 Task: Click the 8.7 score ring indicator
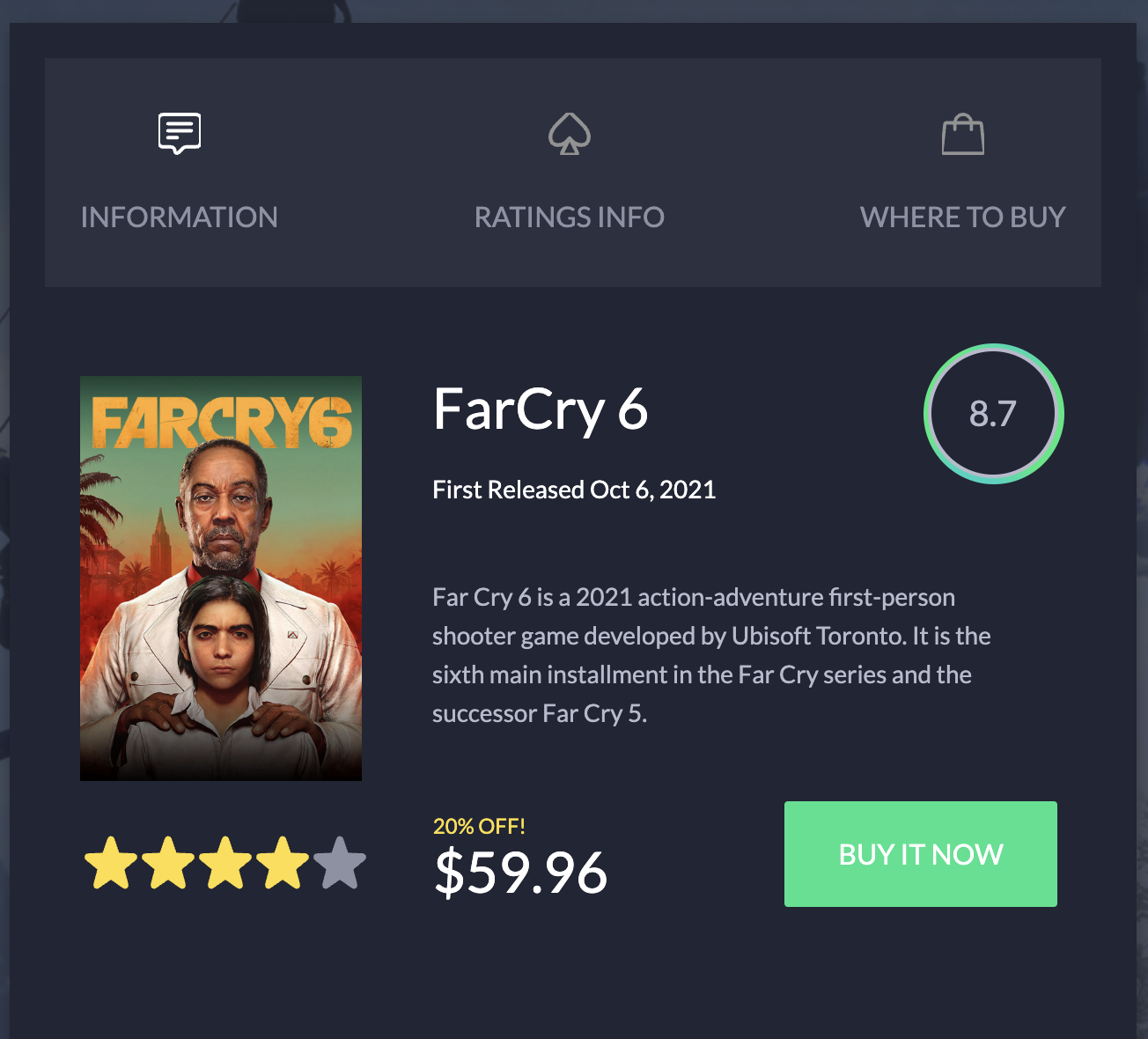pos(993,413)
